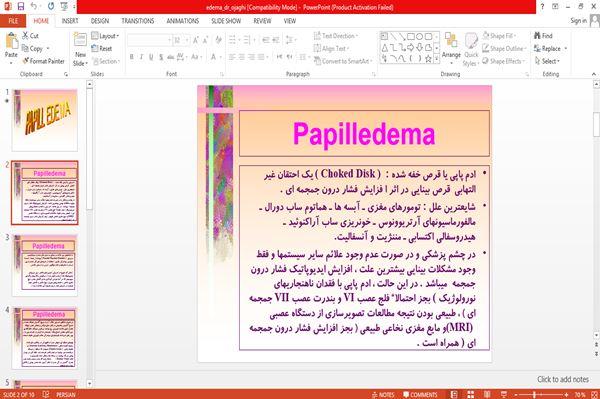Expand the Section dropdown

(106, 61)
